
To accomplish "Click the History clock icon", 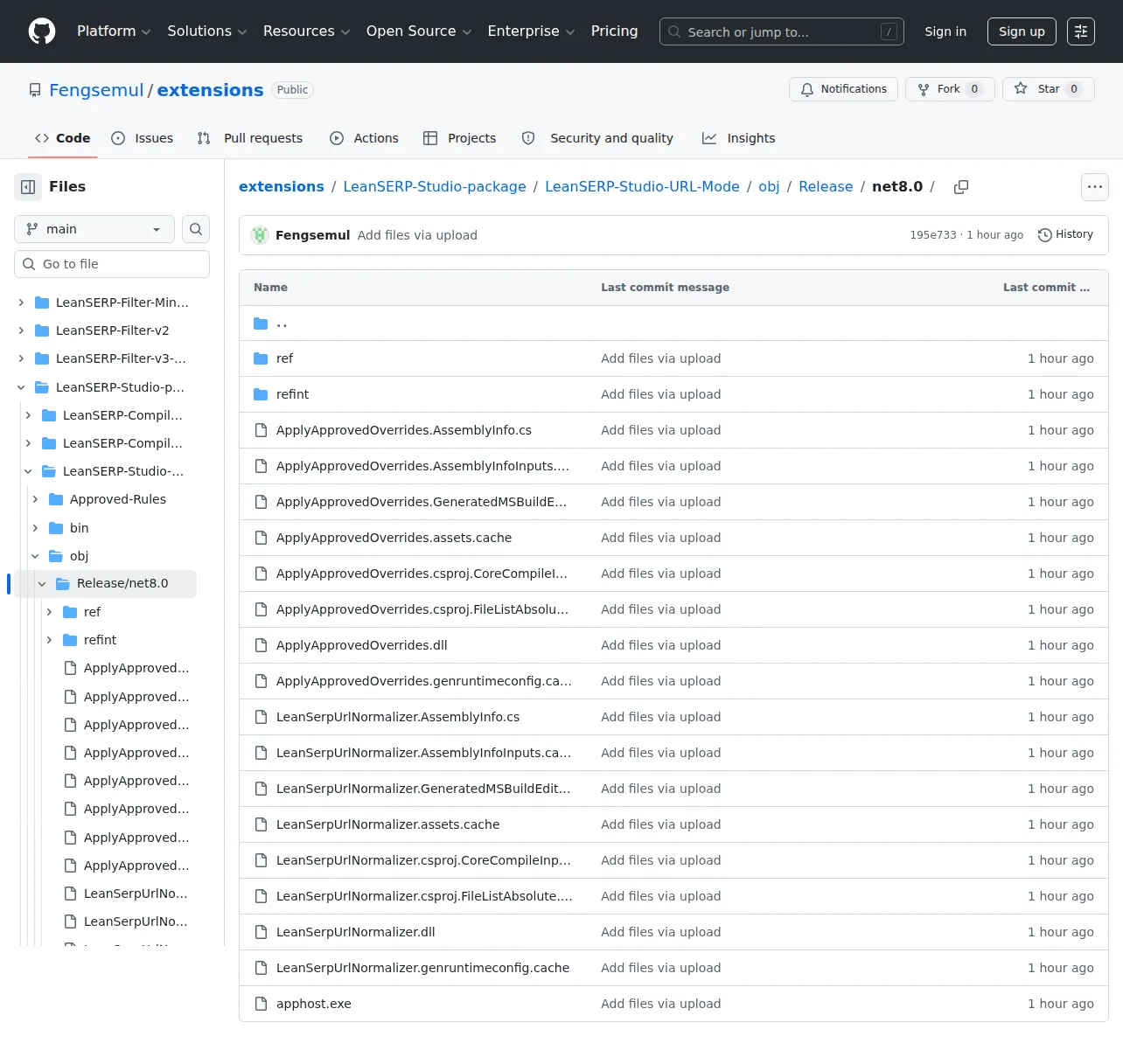I will coord(1044,235).
